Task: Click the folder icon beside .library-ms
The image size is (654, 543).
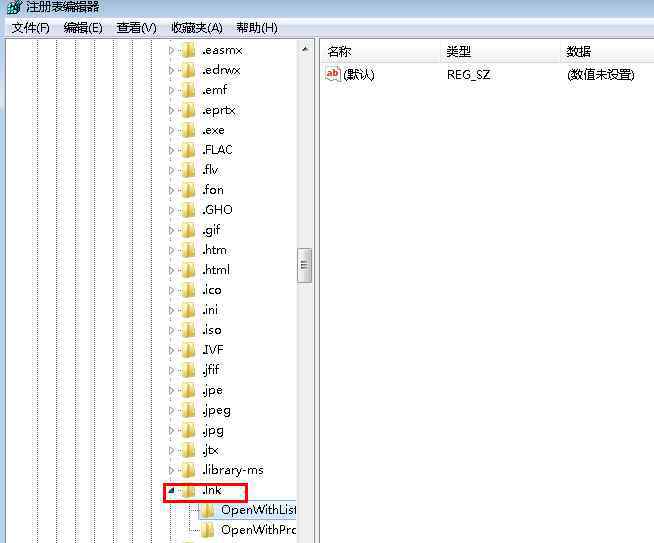Action: point(188,470)
